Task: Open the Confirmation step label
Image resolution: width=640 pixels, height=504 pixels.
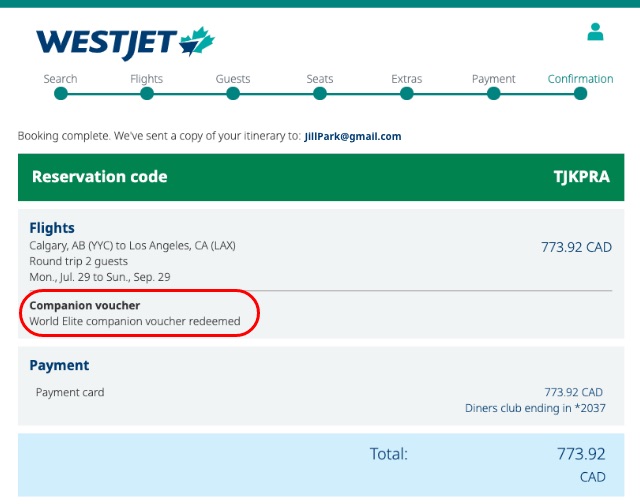Action: 580,79
